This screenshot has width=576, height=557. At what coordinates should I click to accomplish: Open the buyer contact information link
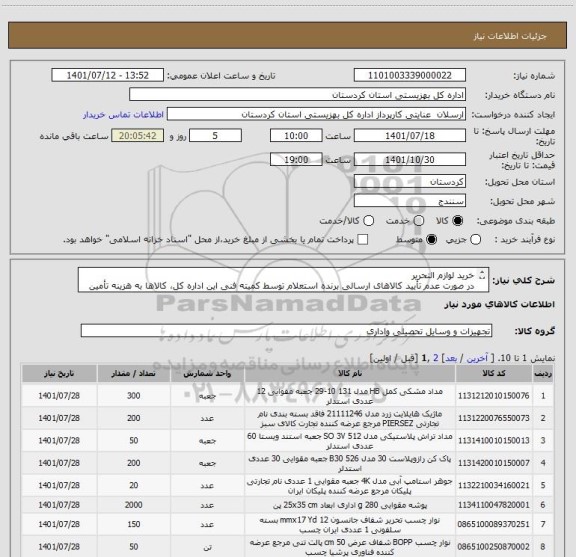tap(123, 115)
